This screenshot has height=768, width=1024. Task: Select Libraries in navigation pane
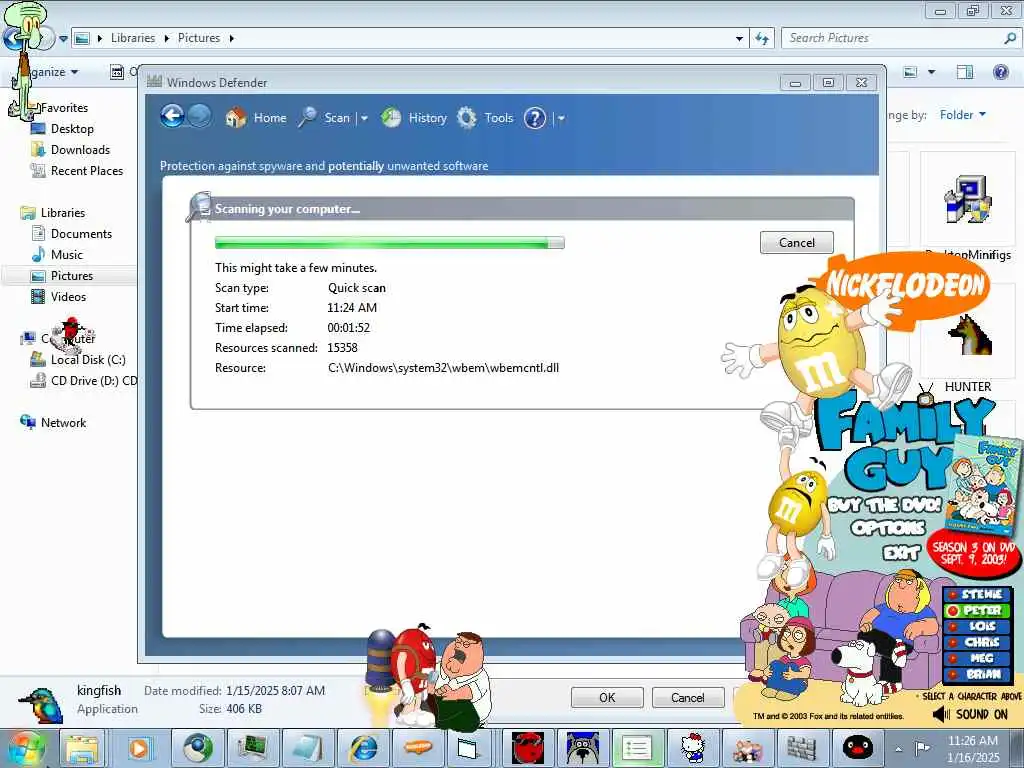(63, 213)
